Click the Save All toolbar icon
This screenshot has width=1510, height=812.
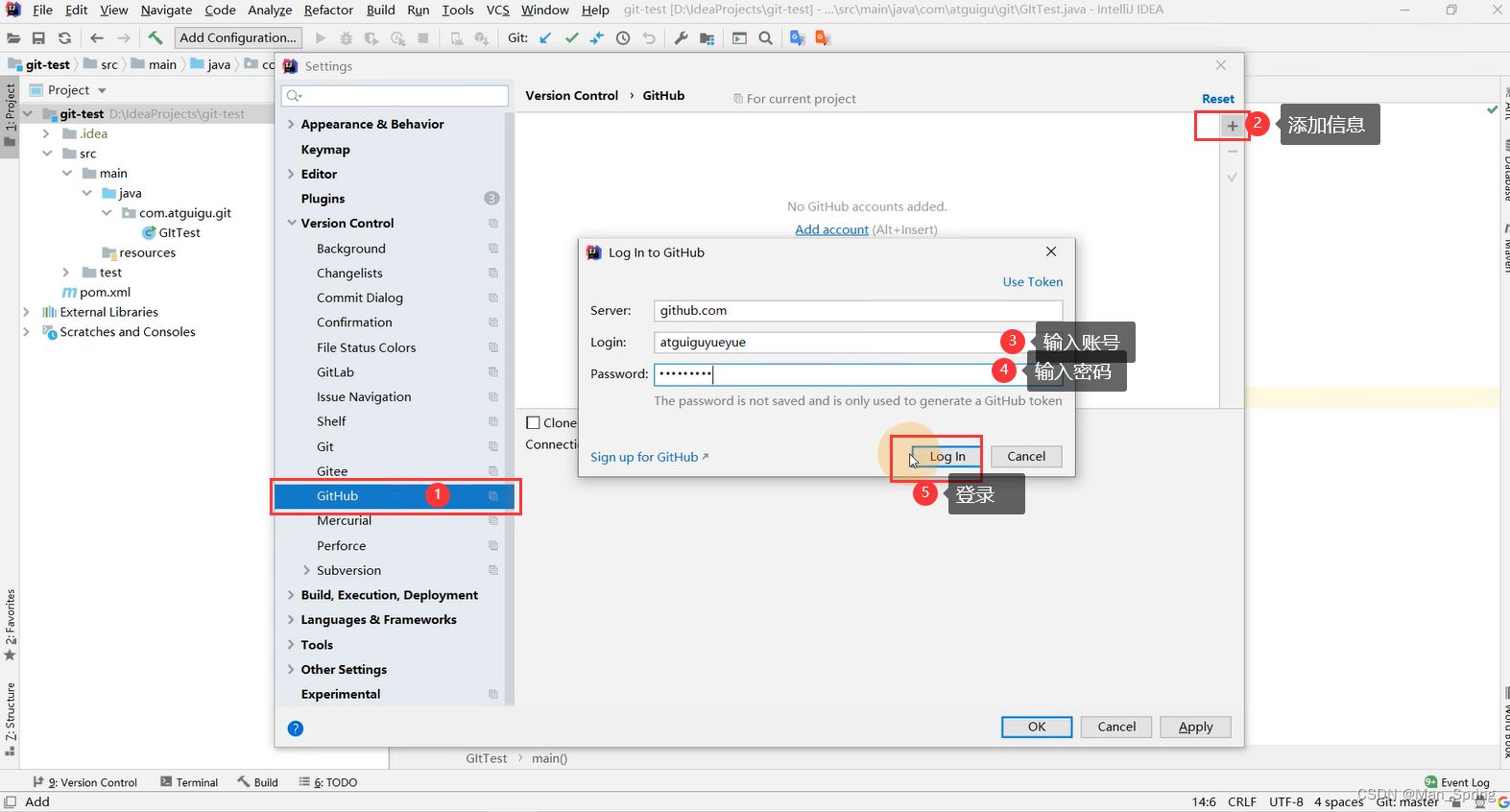point(38,38)
